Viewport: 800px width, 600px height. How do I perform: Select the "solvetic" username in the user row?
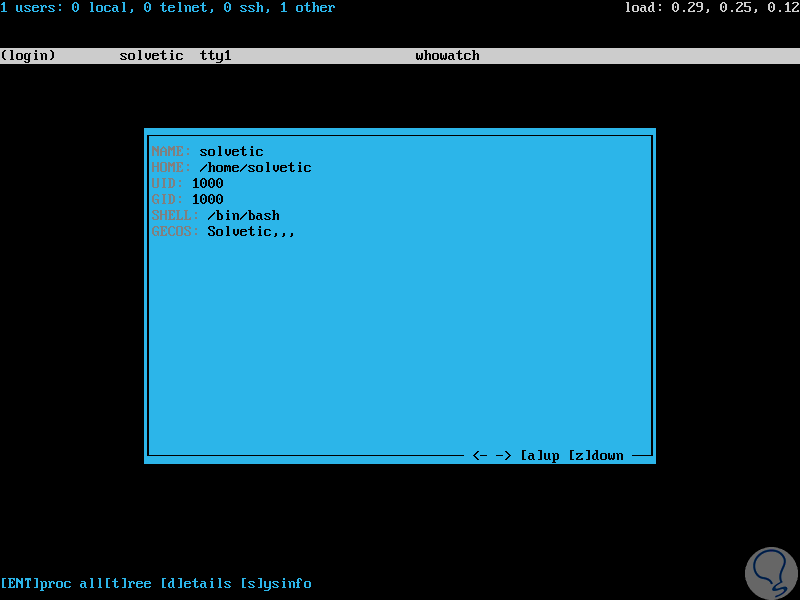click(x=151, y=55)
